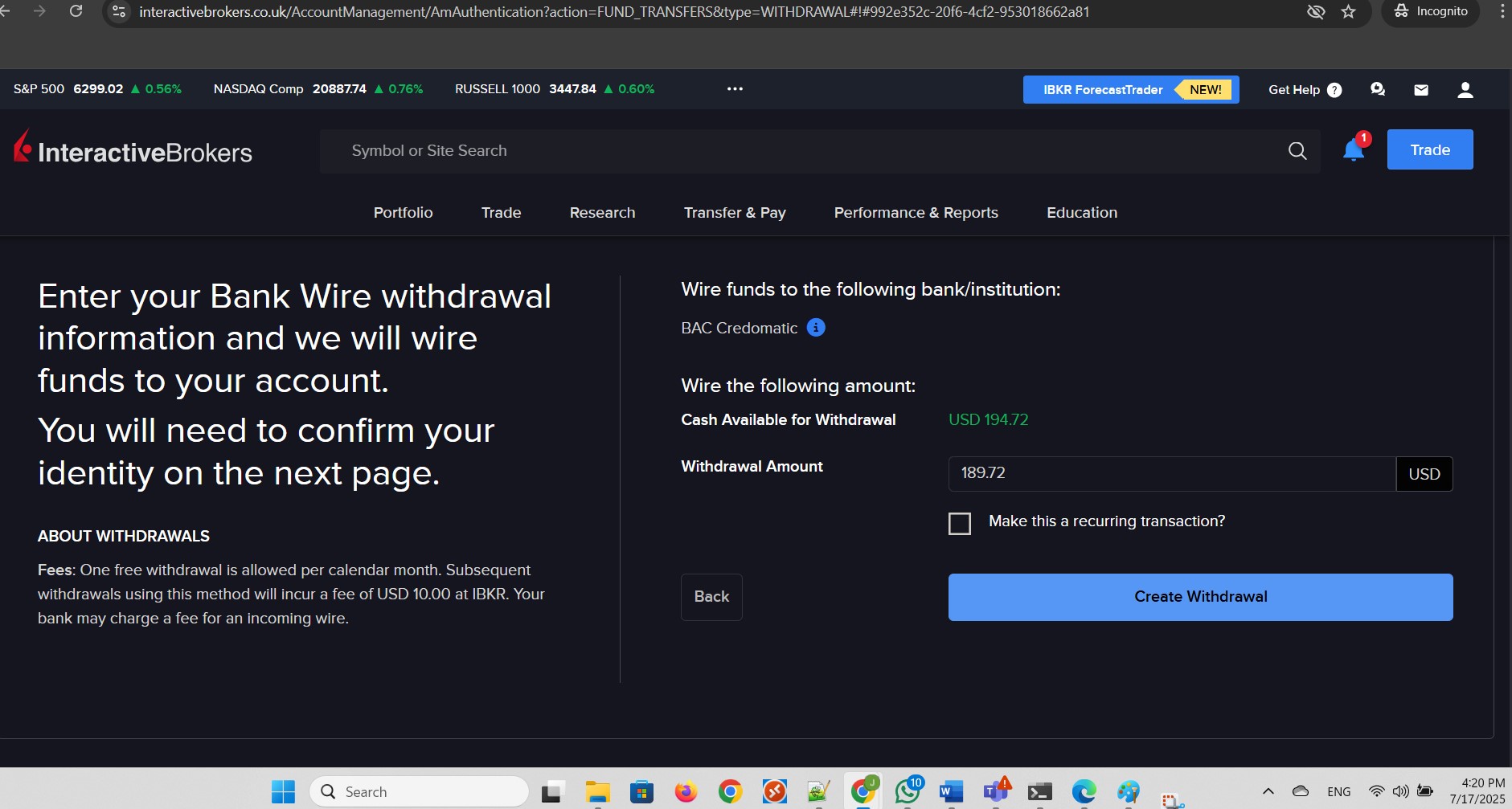1512x809 pixels.
Task: Click the tracking protection eye icon
Action: [1316, 11]
